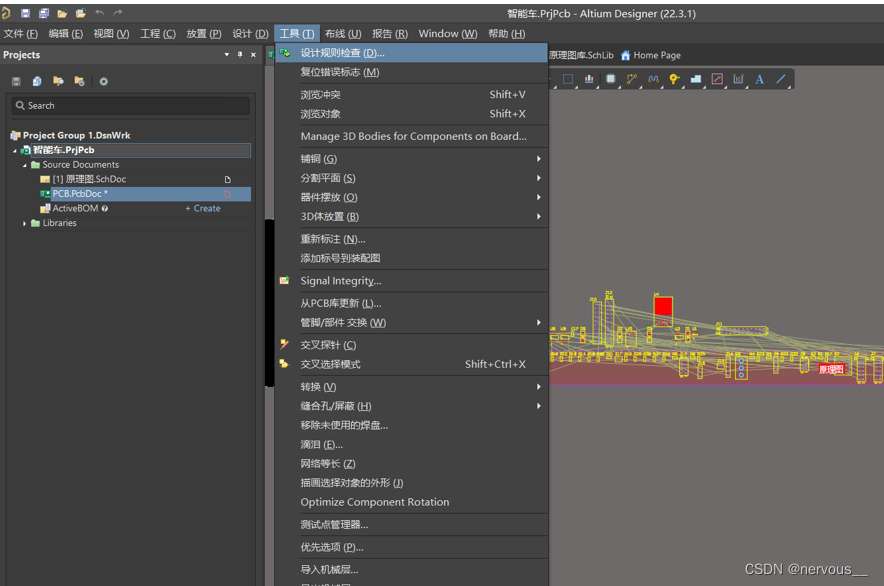
Task: Toggle 交叉选择模式 cross select mode
Action: [x=330, y=364]
